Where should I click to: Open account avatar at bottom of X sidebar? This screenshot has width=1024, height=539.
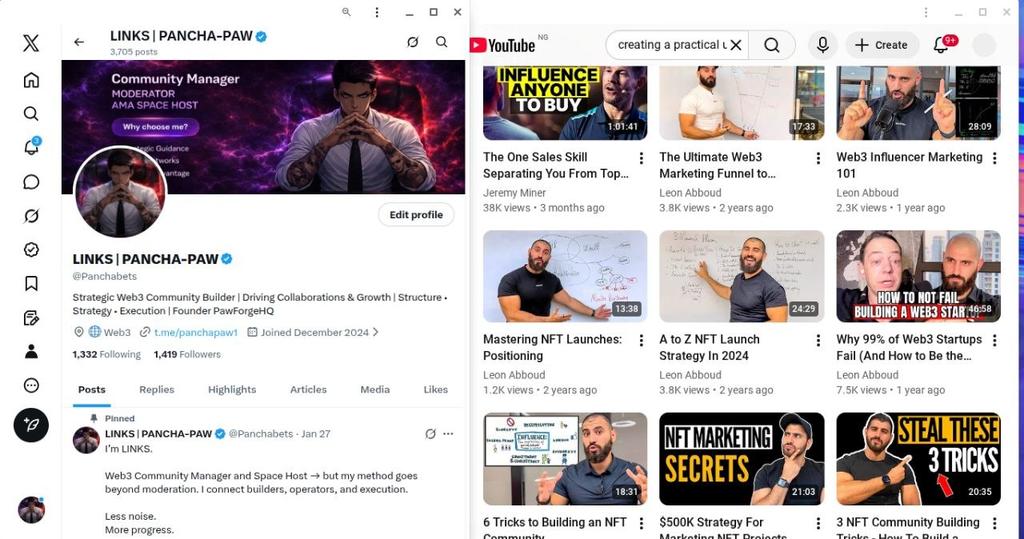[x=31, y=510]
